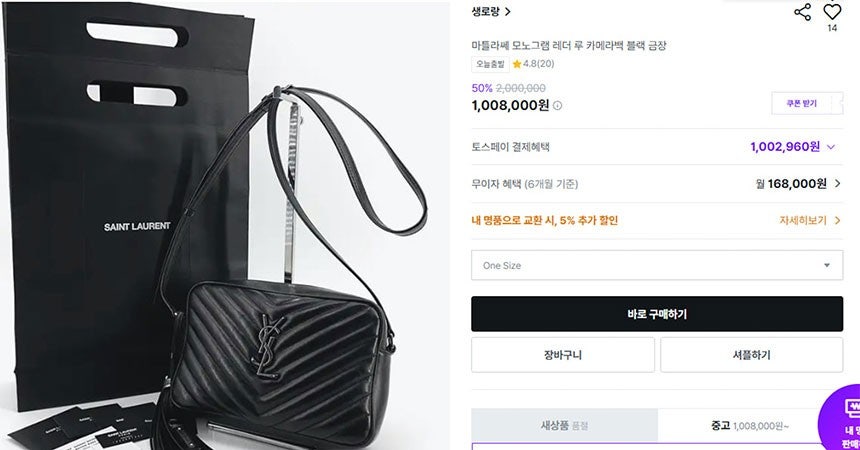Click 장바구니 button

click(563, 355)
